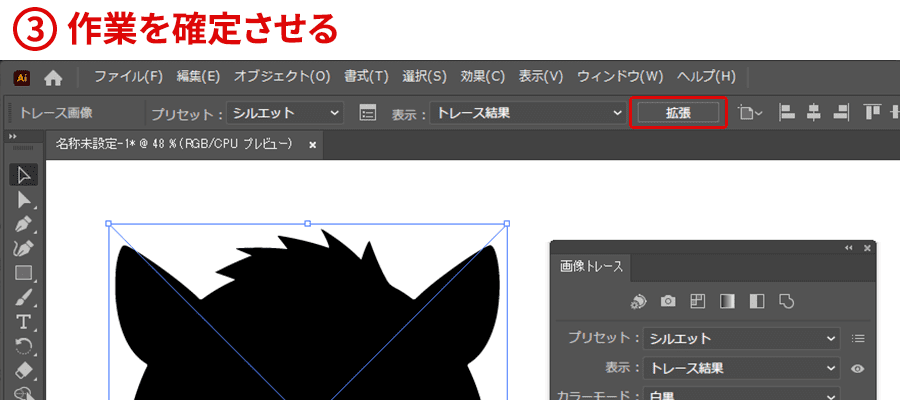Align objects horizontally right
The height and width of the screenshot is (400, 900).
point(840,112)
